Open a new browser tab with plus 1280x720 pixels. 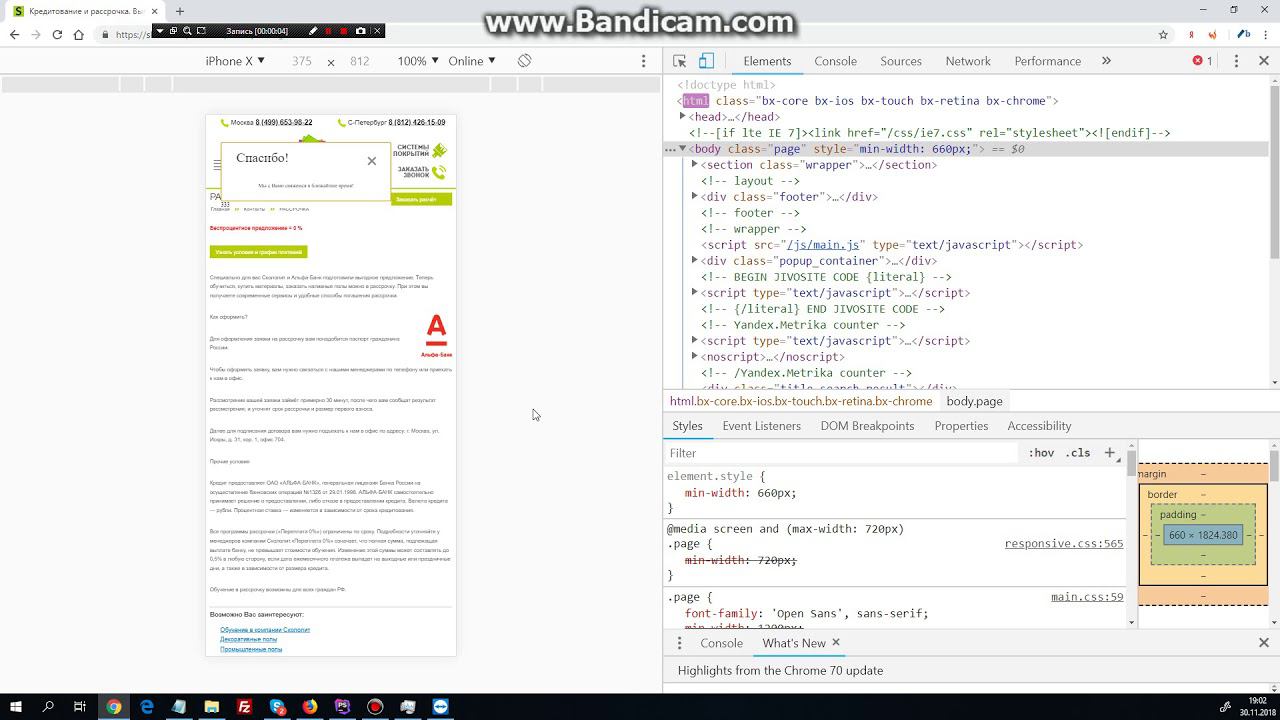[x=180, y=11]
